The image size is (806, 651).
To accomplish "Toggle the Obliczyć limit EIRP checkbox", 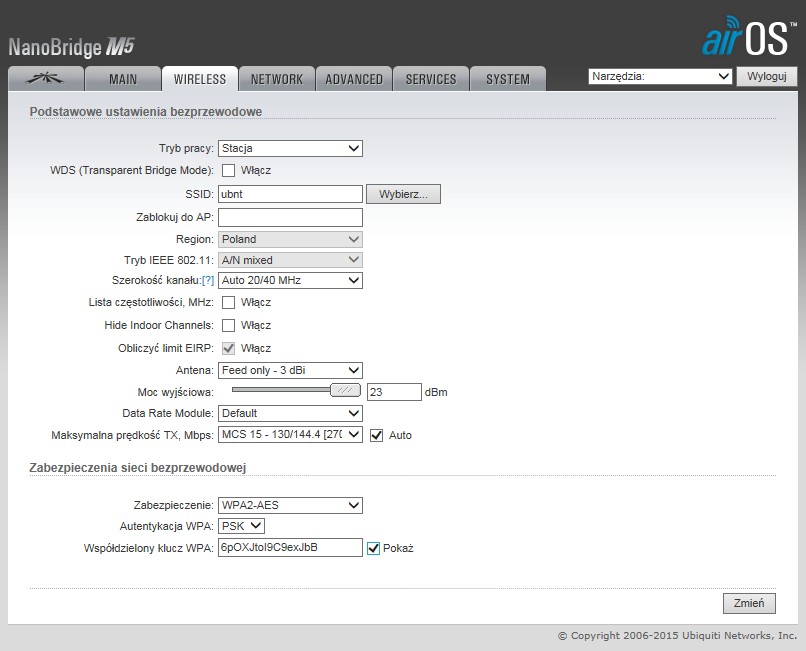I will pos(228,348).
